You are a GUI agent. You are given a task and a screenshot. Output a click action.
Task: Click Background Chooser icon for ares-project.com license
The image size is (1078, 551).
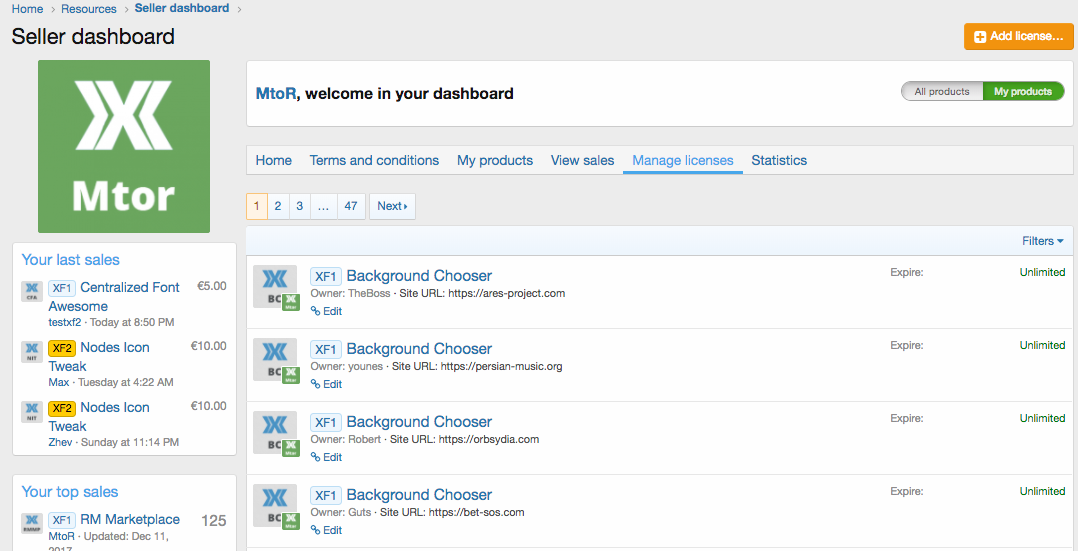click(x=275, y=286)
